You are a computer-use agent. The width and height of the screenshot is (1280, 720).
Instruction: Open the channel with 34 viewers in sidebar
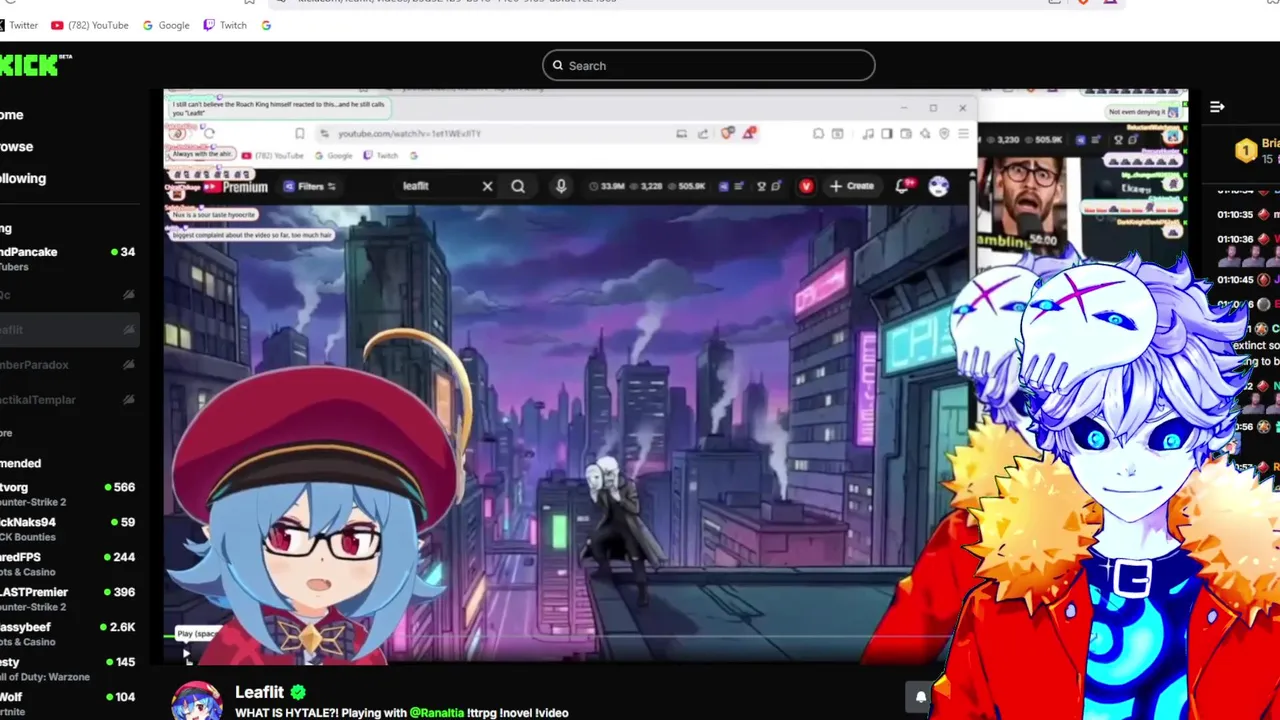68,259
